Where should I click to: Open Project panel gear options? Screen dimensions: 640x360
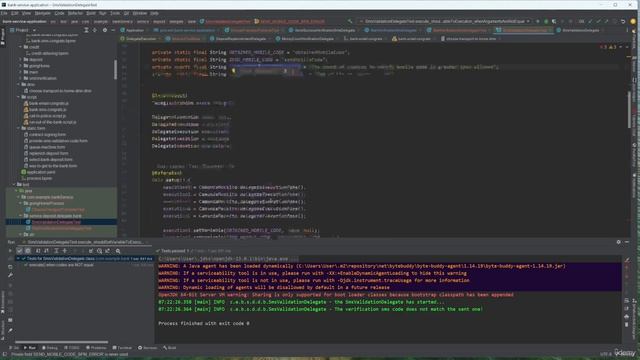coord(105,30)
